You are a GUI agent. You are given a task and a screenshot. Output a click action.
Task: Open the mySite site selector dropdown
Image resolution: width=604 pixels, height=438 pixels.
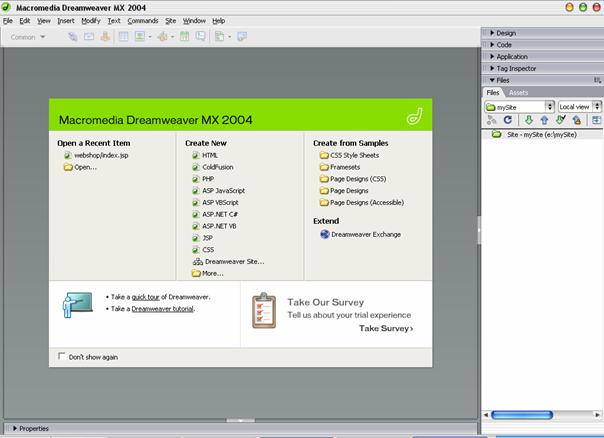[x=550, y=107]
